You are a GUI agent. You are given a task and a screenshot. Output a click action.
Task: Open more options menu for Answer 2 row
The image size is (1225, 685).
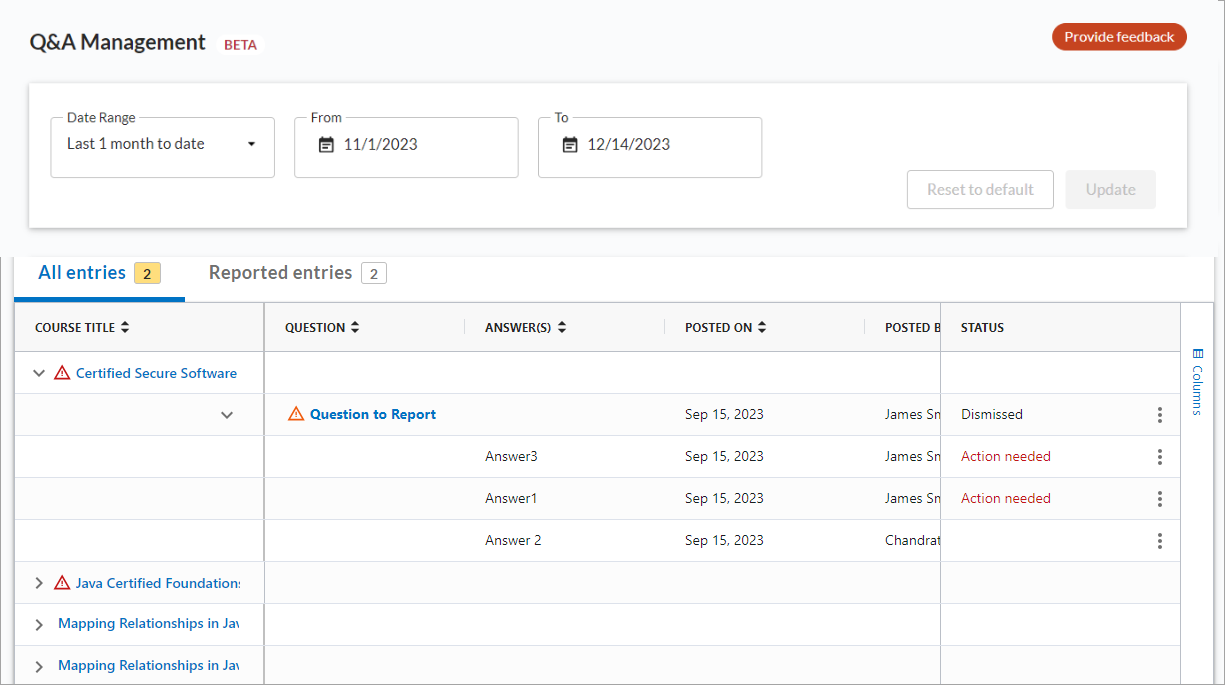pyautogui.click(x=1159, y=541)
